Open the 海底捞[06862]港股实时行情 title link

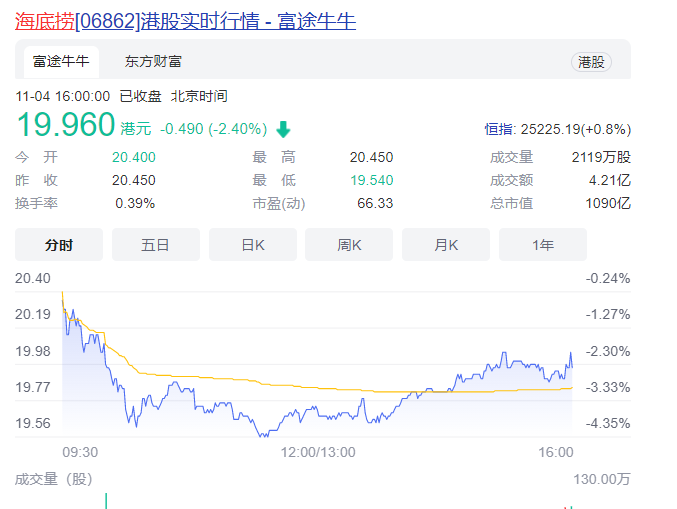[x=185, y=21]
